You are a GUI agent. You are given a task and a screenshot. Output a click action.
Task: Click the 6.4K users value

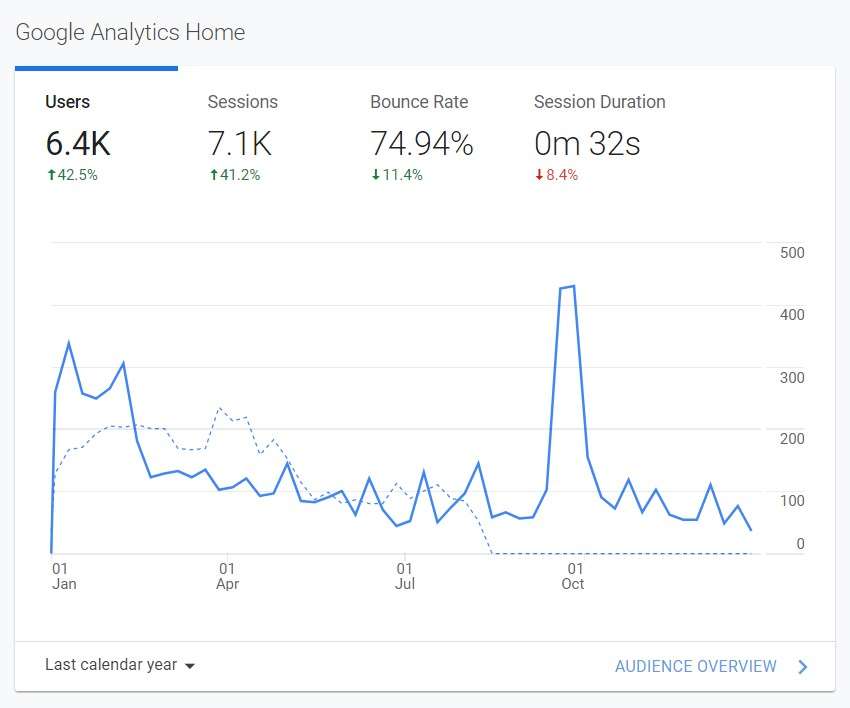[78, 144]
